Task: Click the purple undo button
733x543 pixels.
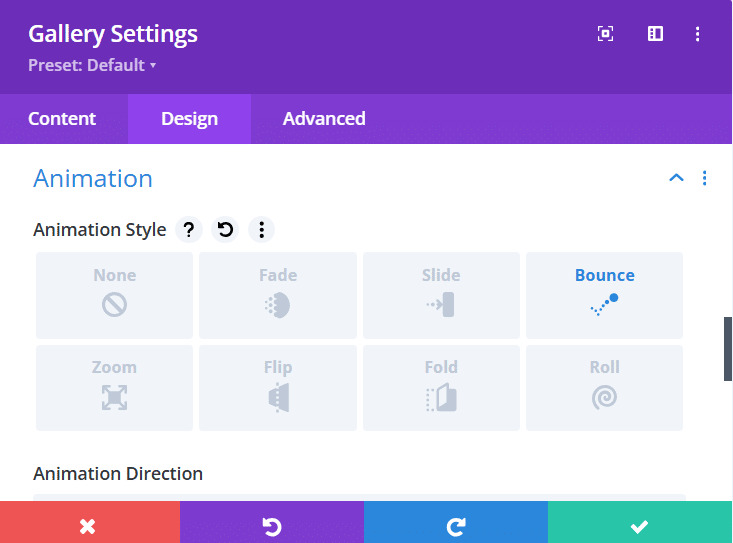Action: (272, 523)
